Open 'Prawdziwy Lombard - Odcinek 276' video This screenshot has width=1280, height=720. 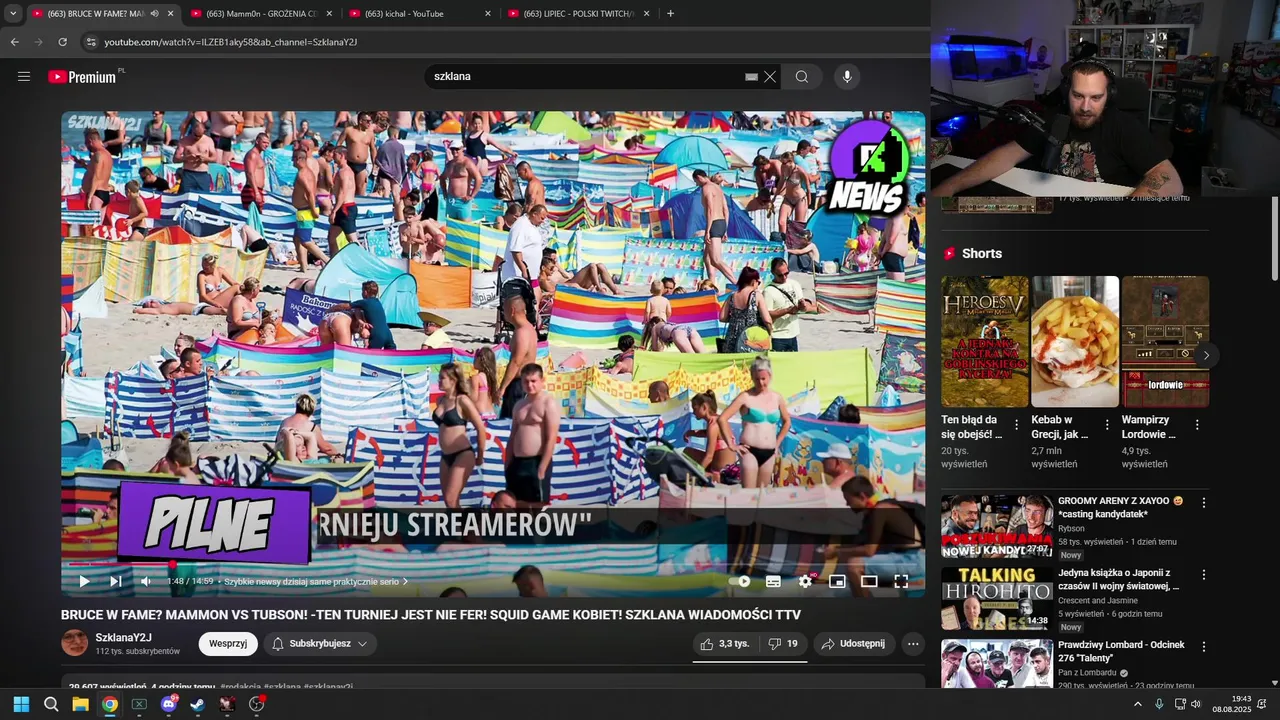[1121, 651]
